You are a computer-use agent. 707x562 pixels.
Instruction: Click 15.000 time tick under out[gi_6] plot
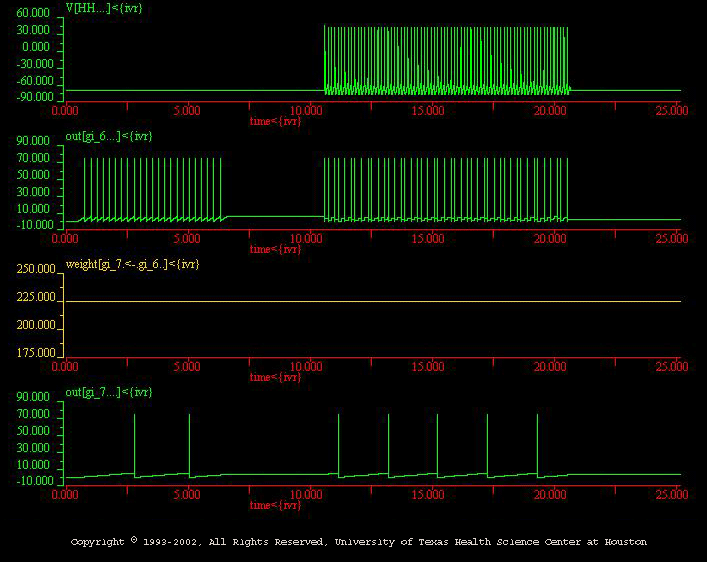[428, 239]
